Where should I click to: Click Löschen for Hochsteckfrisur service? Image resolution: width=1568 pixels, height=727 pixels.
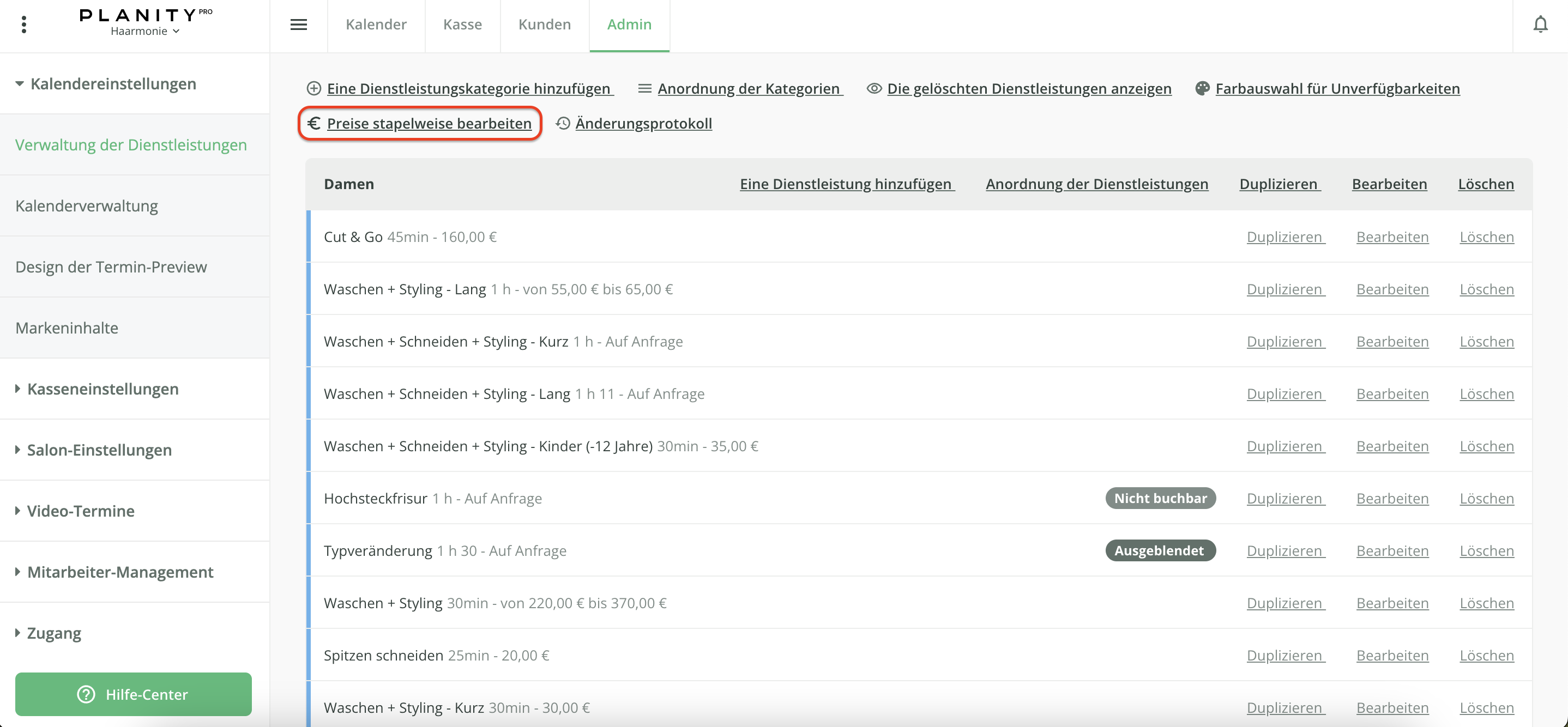click(1486, 498)
